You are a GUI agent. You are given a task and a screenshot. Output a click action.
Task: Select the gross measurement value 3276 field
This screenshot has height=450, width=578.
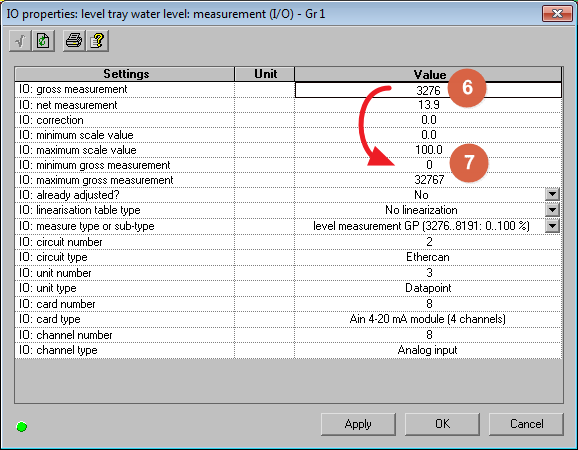428,90
